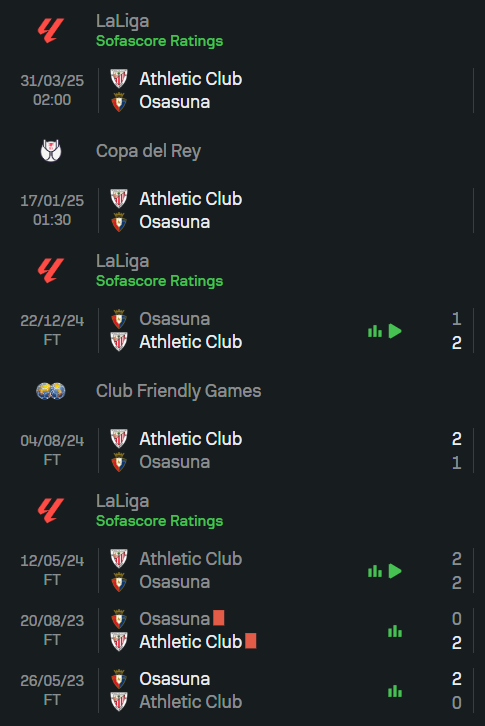Select the Copa del Rey competition header
Image resolution: width=485 pixels, height=726 pixels.
(148, 151)
